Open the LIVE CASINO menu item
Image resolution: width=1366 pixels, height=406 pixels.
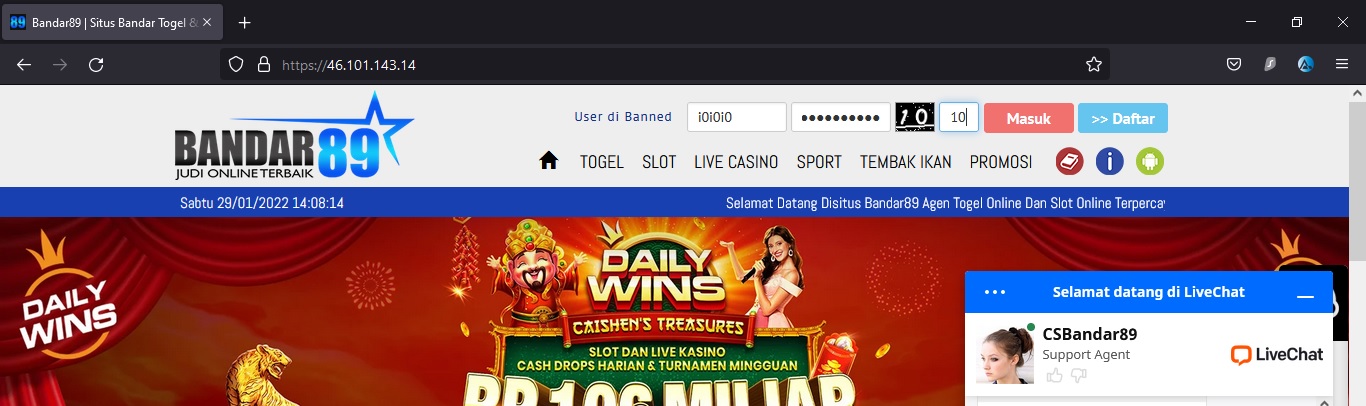[x=736, y=162]
